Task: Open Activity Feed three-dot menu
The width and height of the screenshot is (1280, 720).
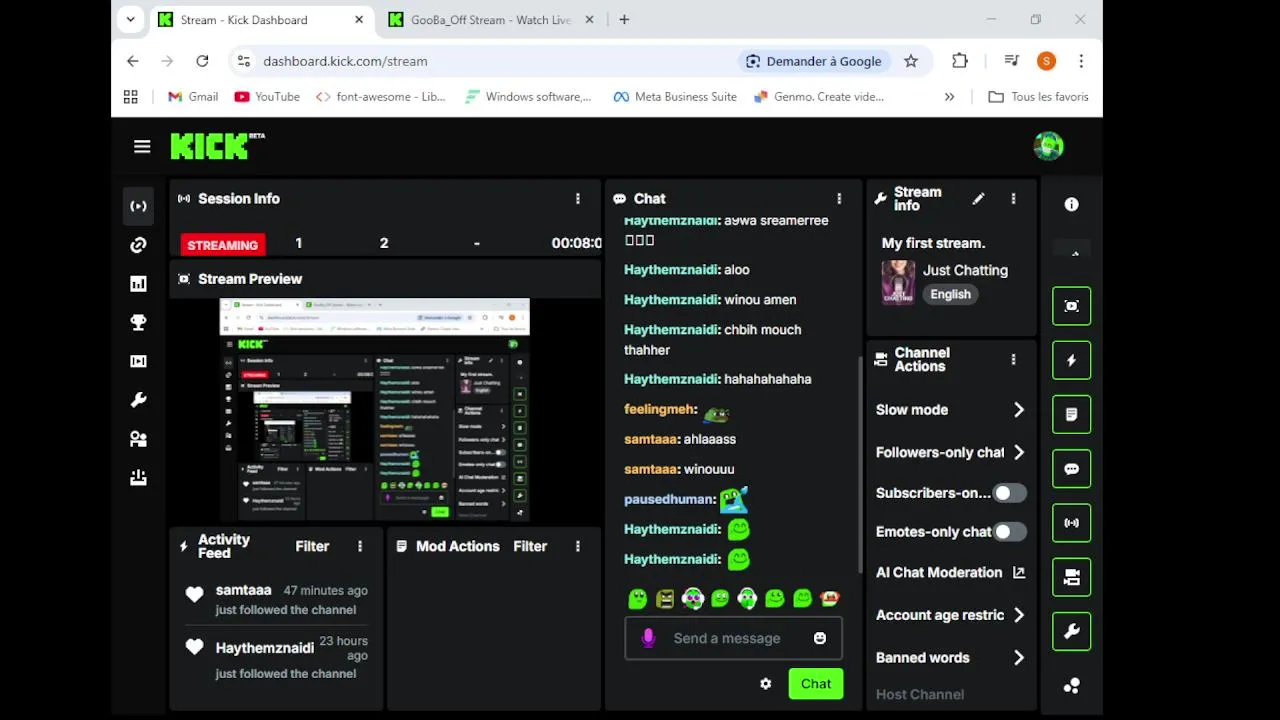Action: (x=360, y=546)
